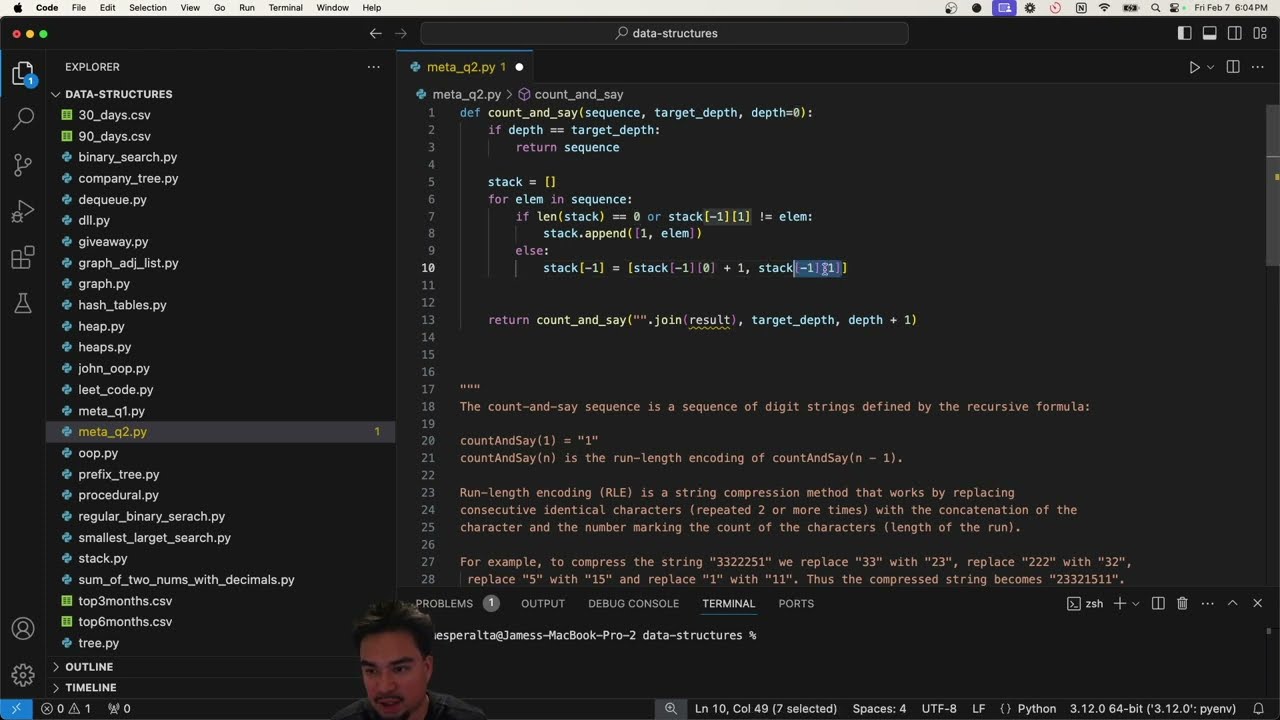Kill the terminal with trash icon

1182,603
